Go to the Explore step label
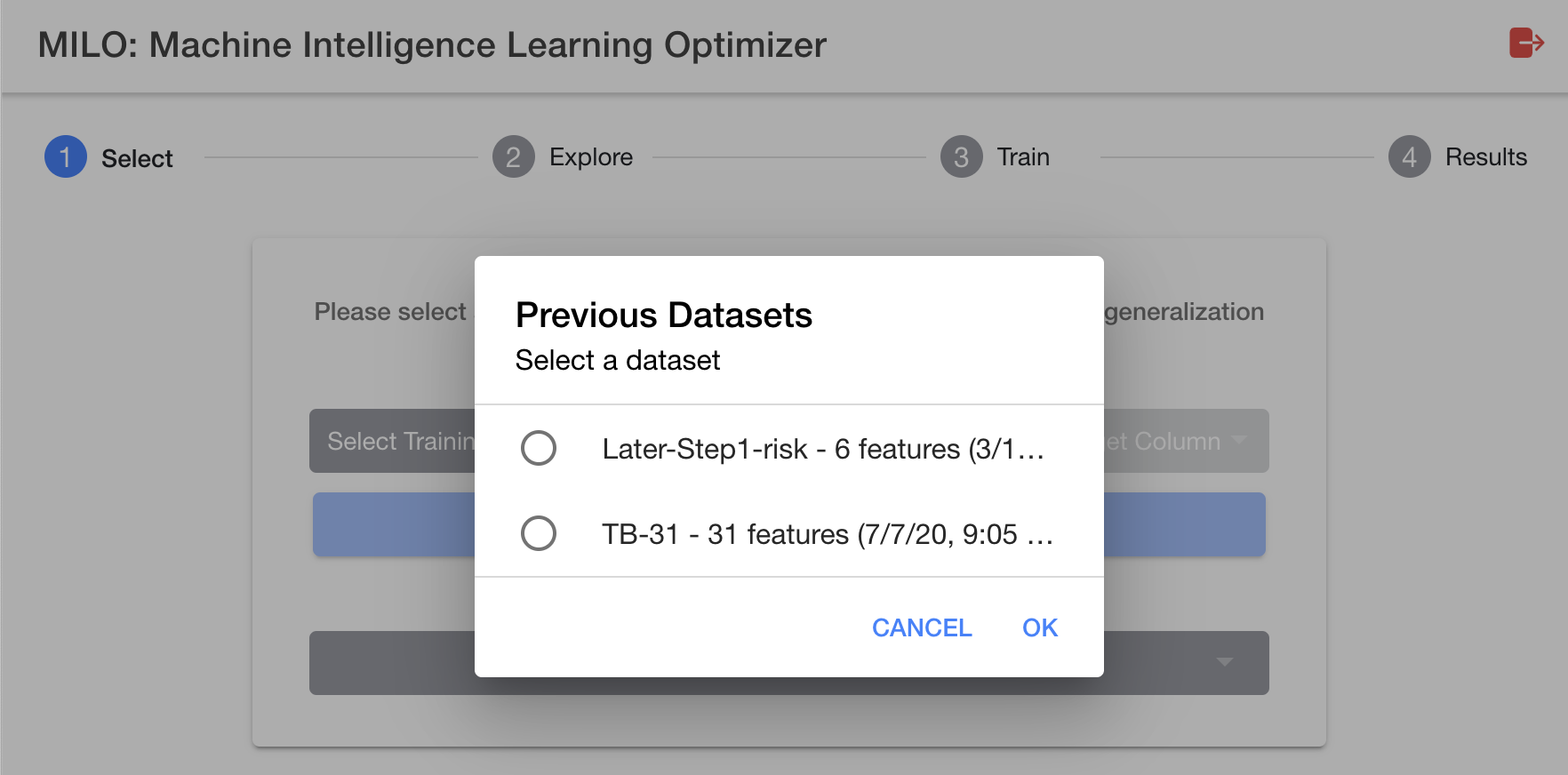 [x=591, y=157]
